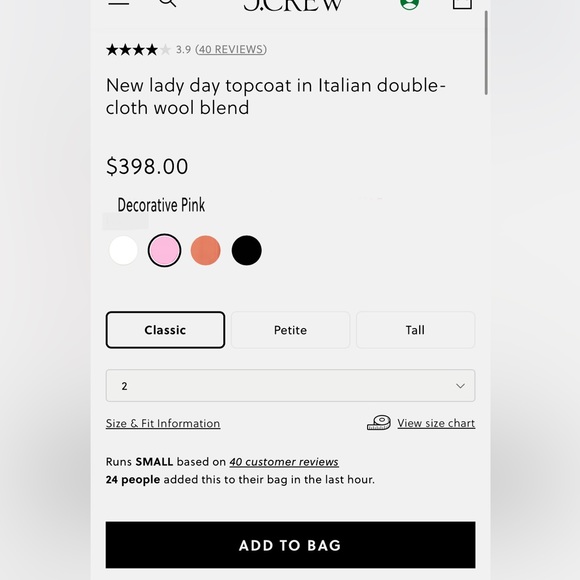
Task: Open the 40 Reviews link
Action: click(231, 50)
